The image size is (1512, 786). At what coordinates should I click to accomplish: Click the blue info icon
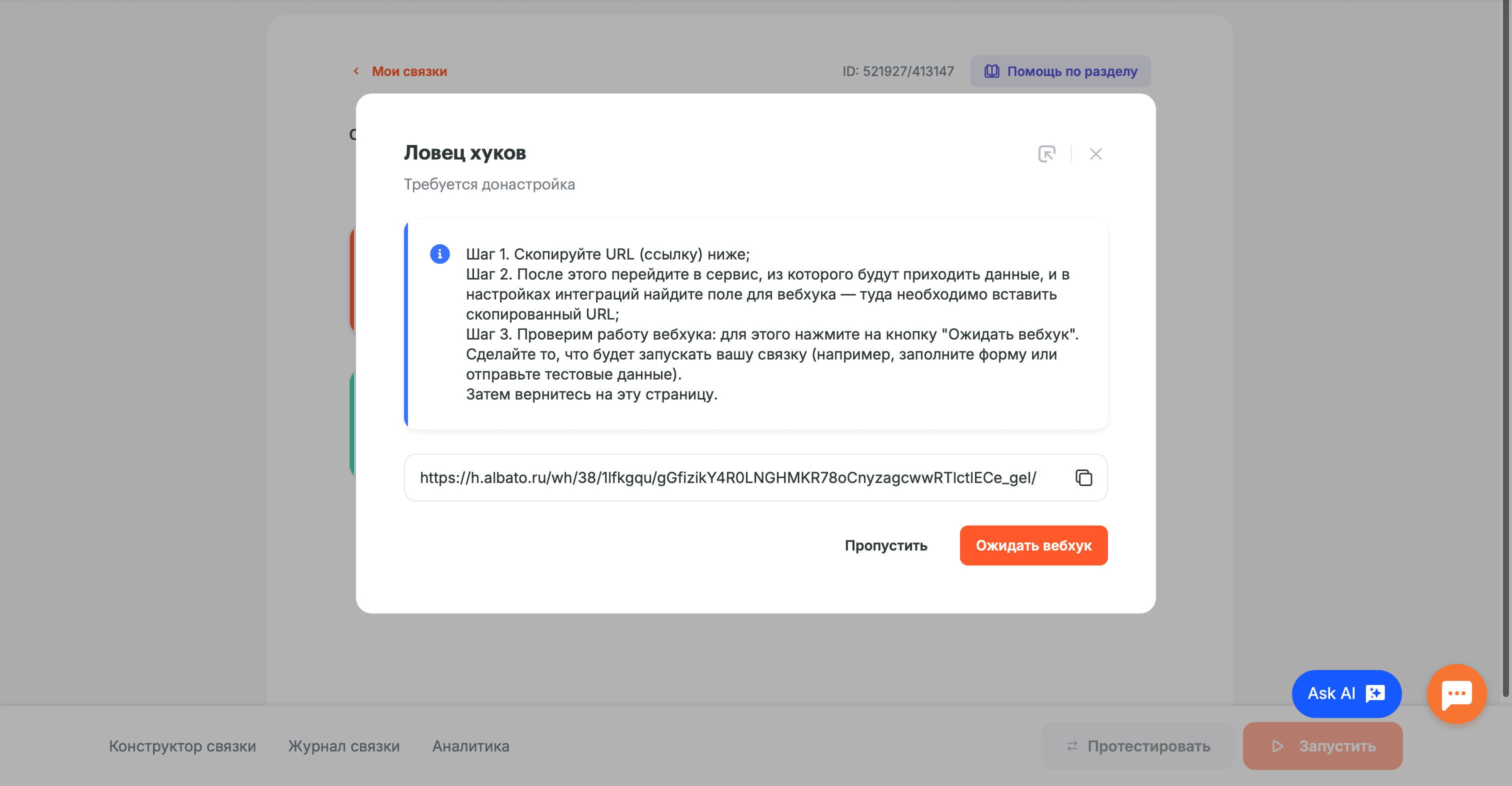pos(439,254)
